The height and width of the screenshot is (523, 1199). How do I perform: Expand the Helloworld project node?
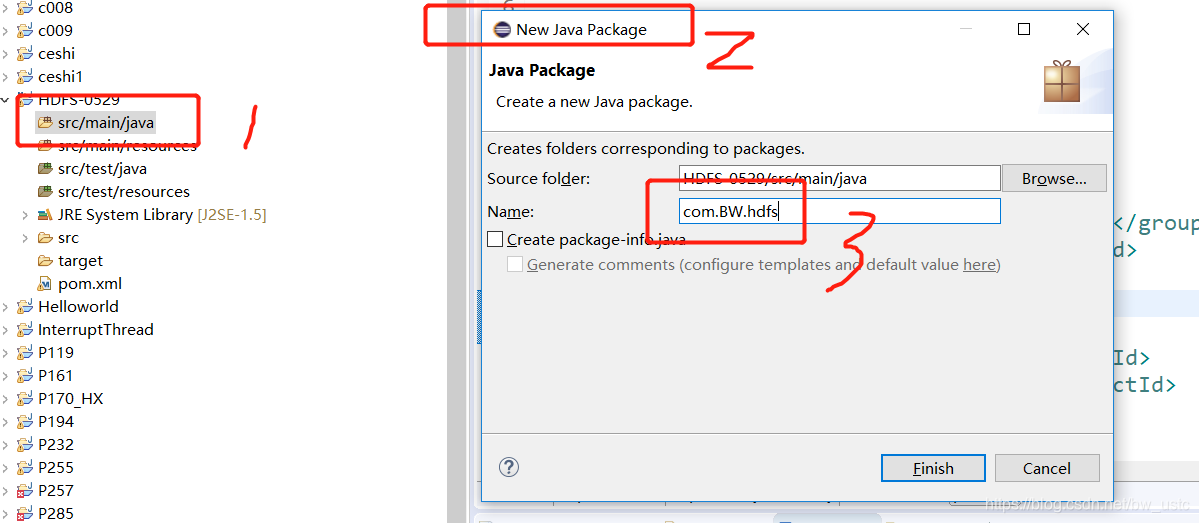click(x=6, y=307)
